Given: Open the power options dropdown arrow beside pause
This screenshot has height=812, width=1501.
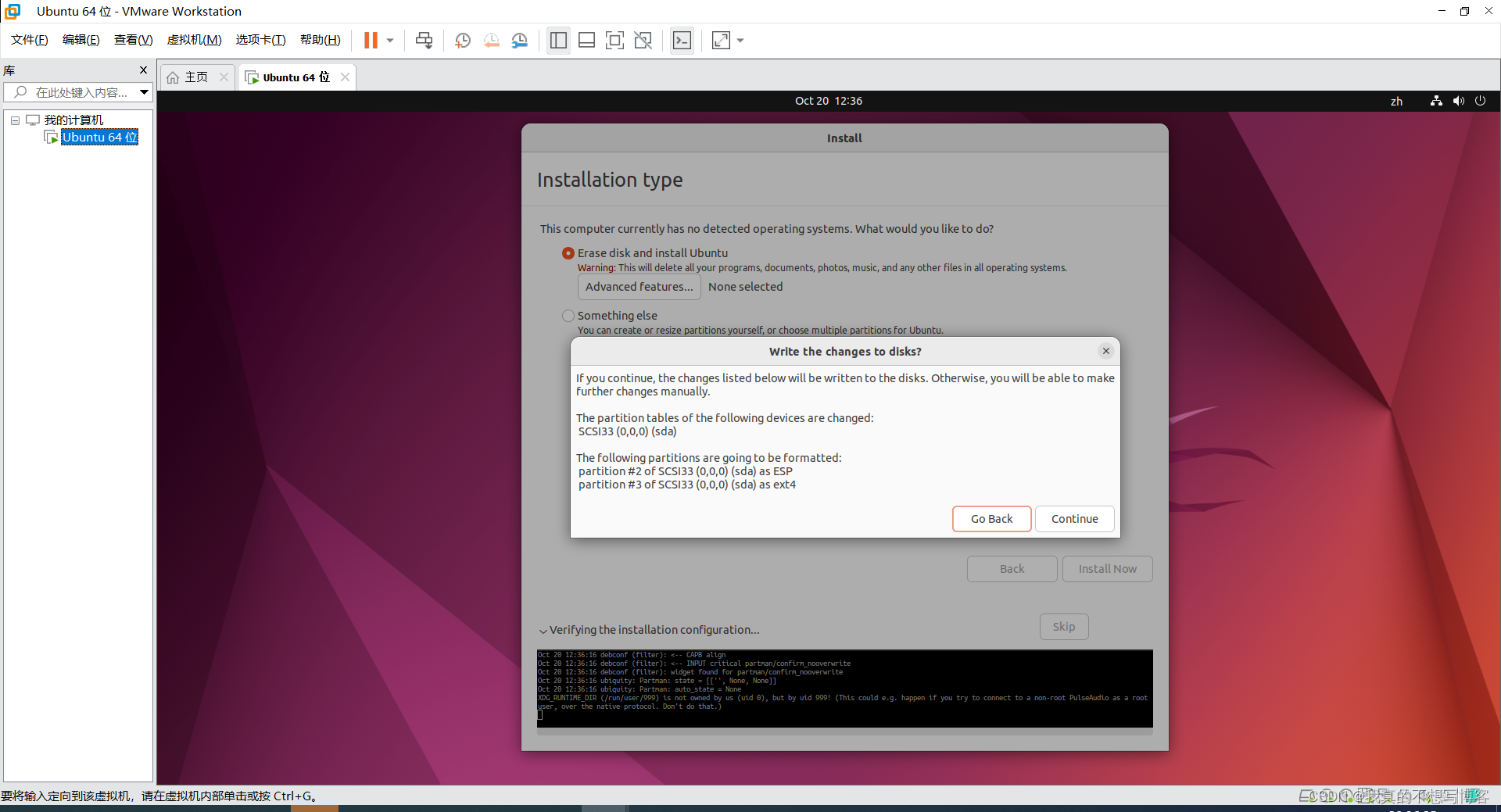Looking at the screenshot, I should click(389, 40).
